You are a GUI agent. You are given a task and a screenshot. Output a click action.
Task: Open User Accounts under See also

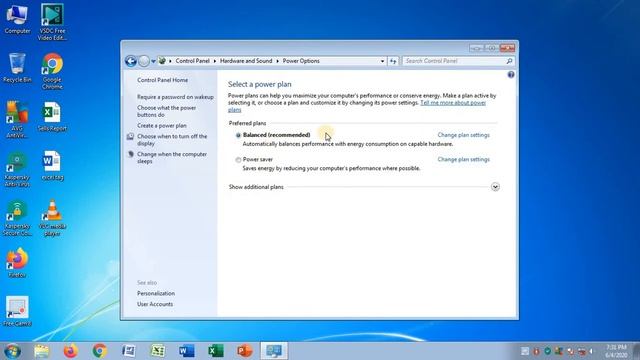coord(155,304)
